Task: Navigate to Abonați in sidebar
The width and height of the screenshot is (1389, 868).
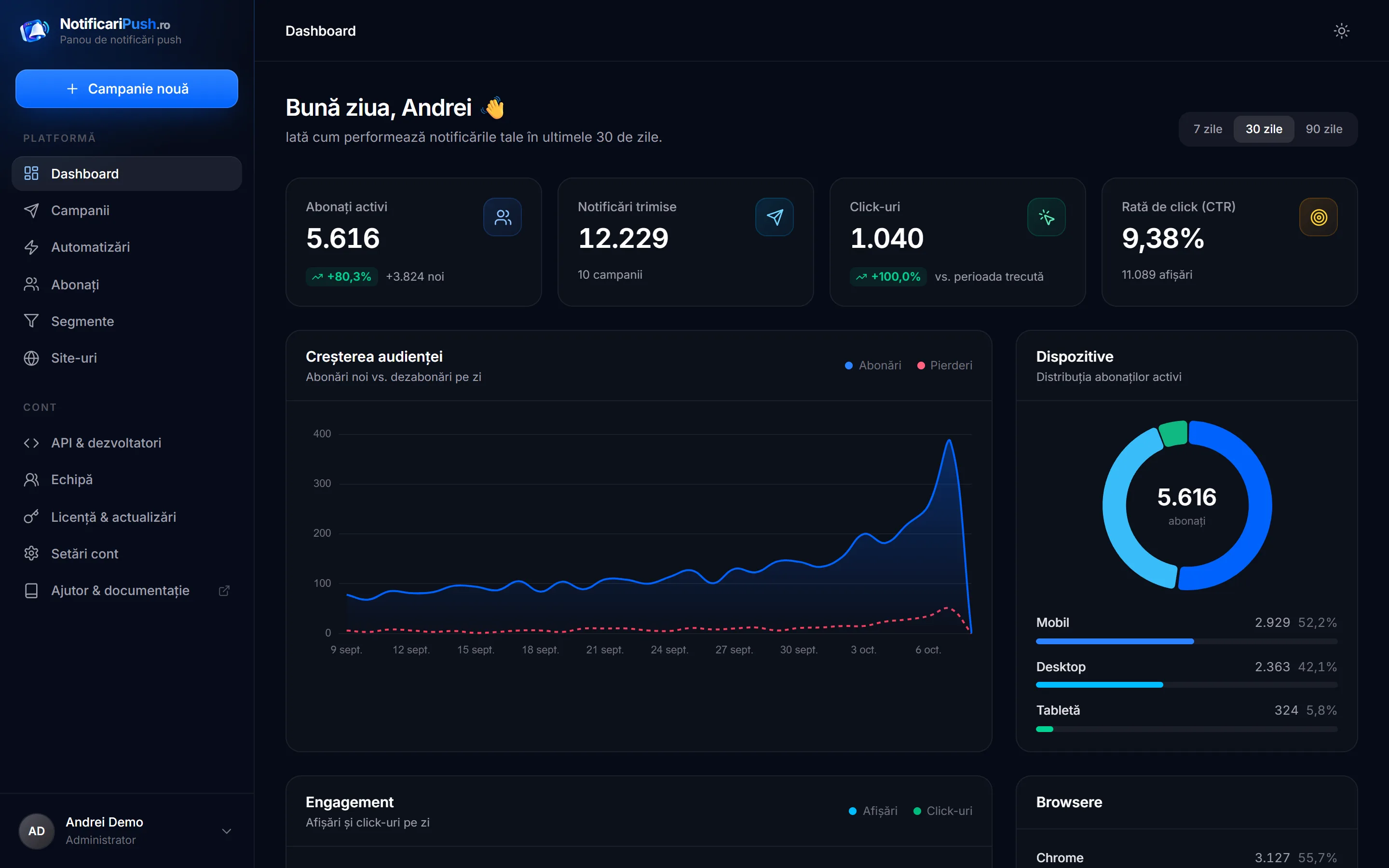Action: pos(127,284)
